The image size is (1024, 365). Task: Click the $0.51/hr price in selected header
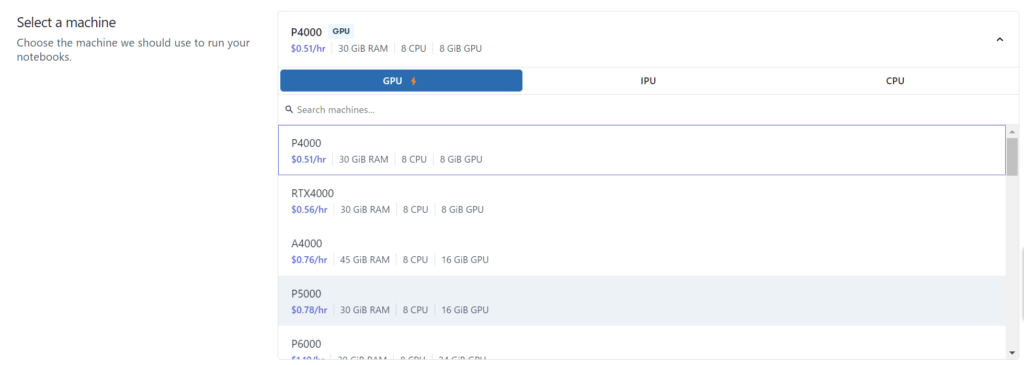pos(308,48)
